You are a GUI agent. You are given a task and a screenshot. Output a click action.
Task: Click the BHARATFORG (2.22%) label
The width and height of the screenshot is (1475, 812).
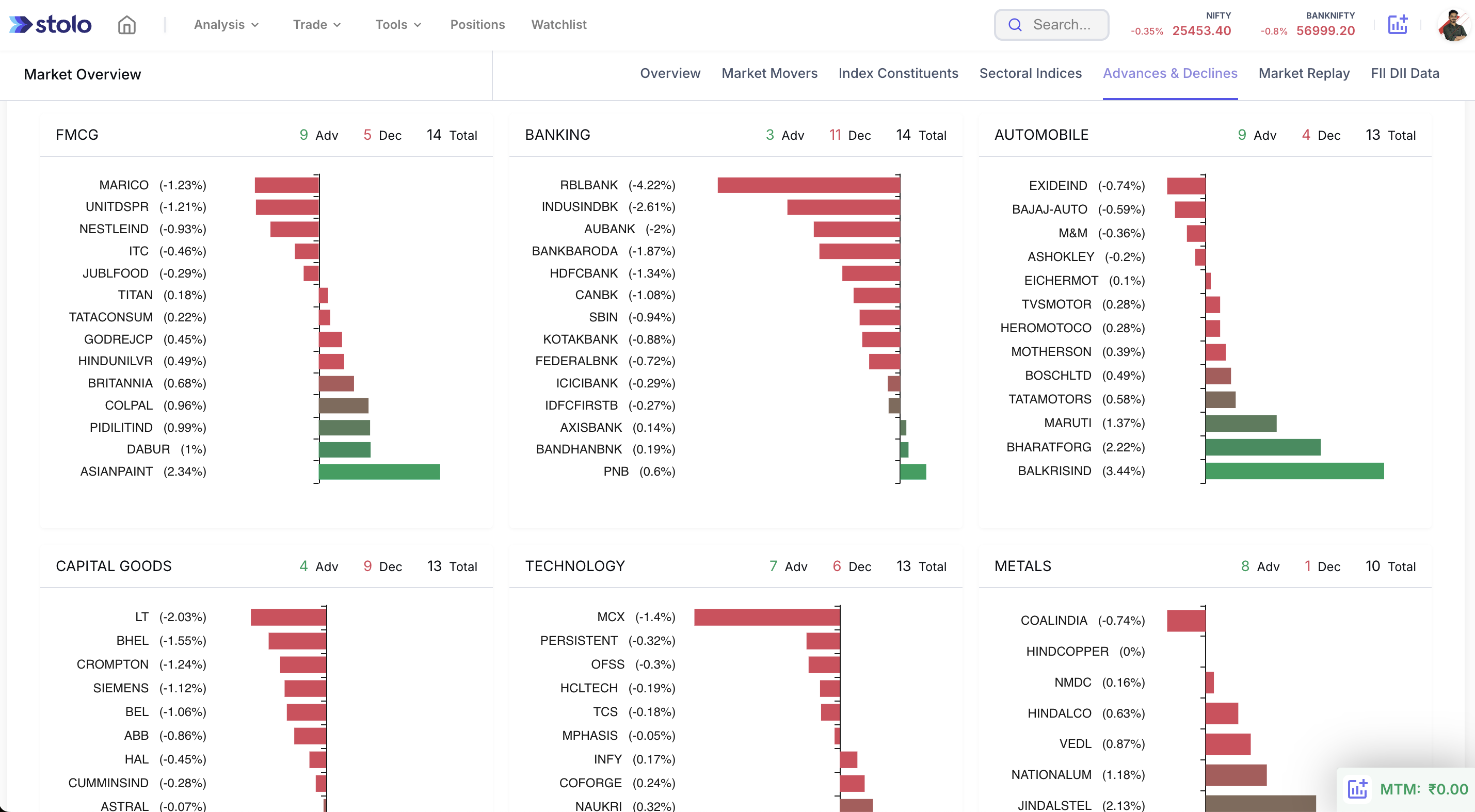[1076, 447]
